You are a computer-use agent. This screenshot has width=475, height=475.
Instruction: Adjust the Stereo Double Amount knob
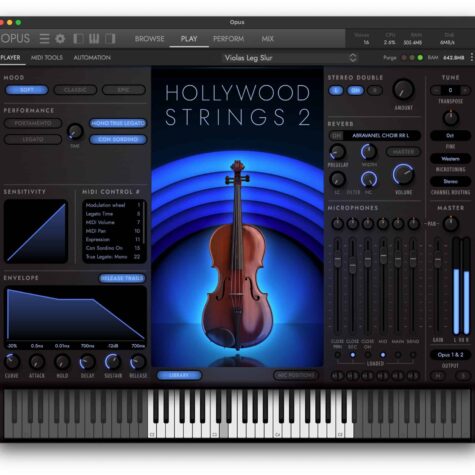coord(403,90)
